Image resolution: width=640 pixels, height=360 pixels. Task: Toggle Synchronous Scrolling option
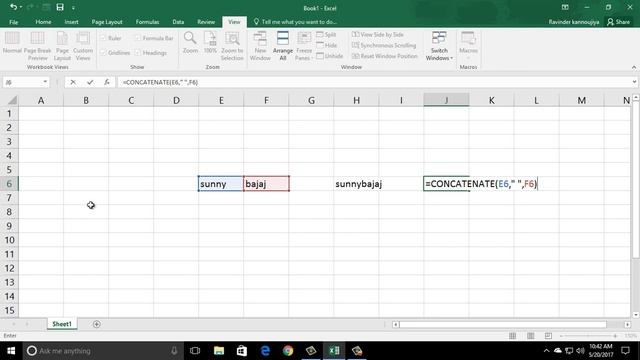pos(384,45)
